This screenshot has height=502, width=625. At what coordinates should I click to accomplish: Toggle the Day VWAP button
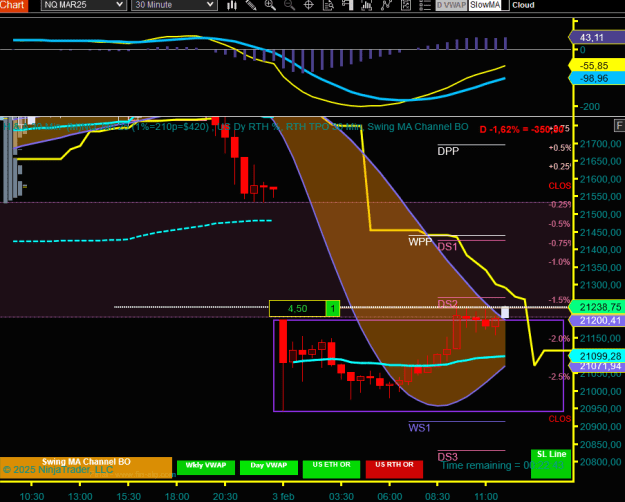click(x=269, y=467)
